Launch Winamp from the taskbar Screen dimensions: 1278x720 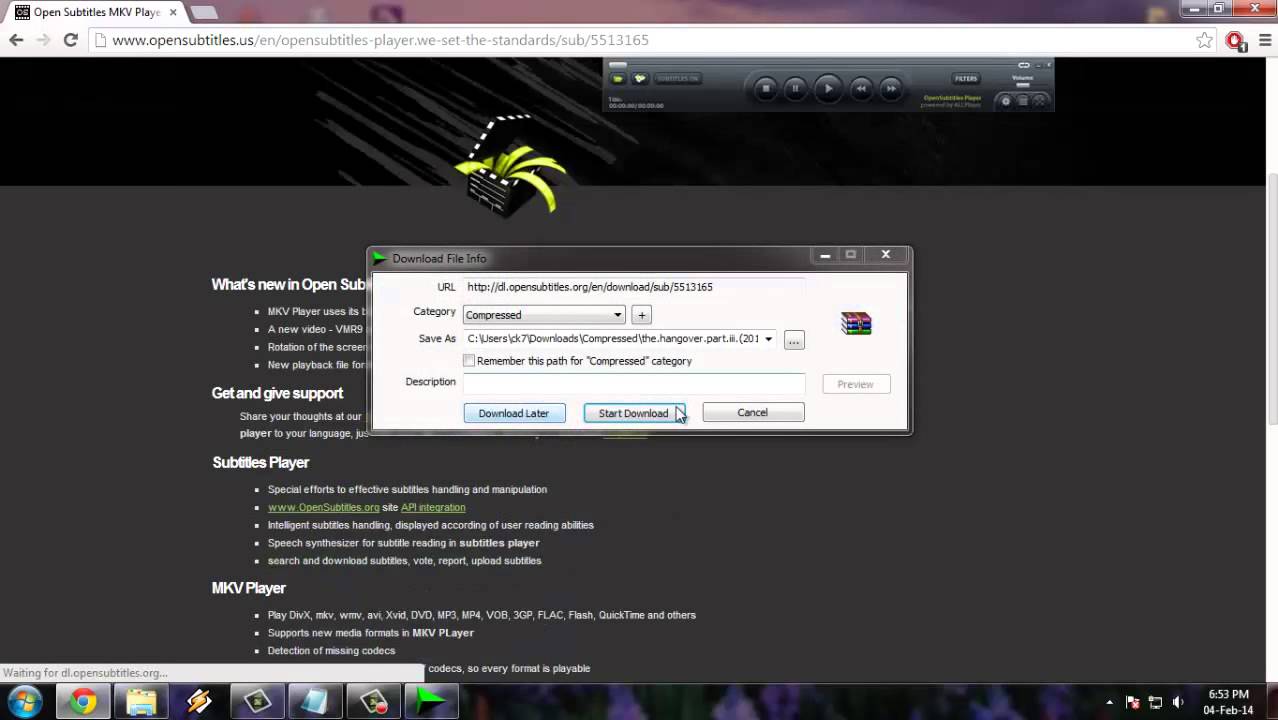coord(199,702)
